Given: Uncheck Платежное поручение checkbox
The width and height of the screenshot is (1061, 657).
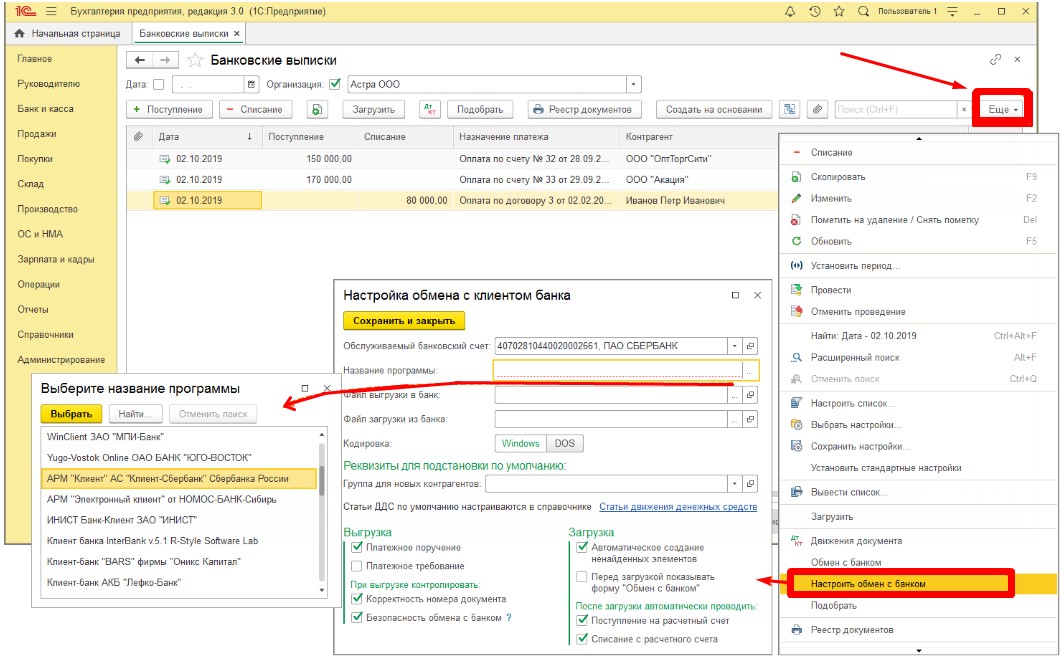Looking at the screenshot, I should coord(357,547).
